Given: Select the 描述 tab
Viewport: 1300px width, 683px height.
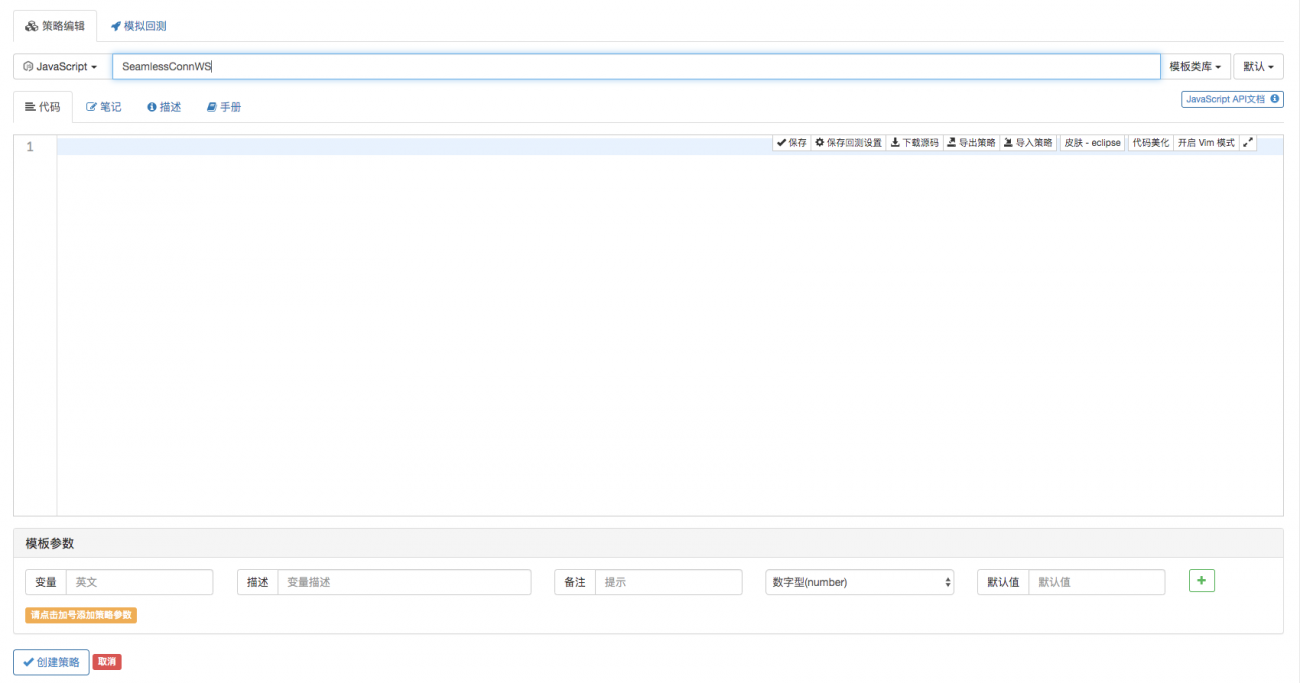Looking at the screenshot, I should [164, 107].
